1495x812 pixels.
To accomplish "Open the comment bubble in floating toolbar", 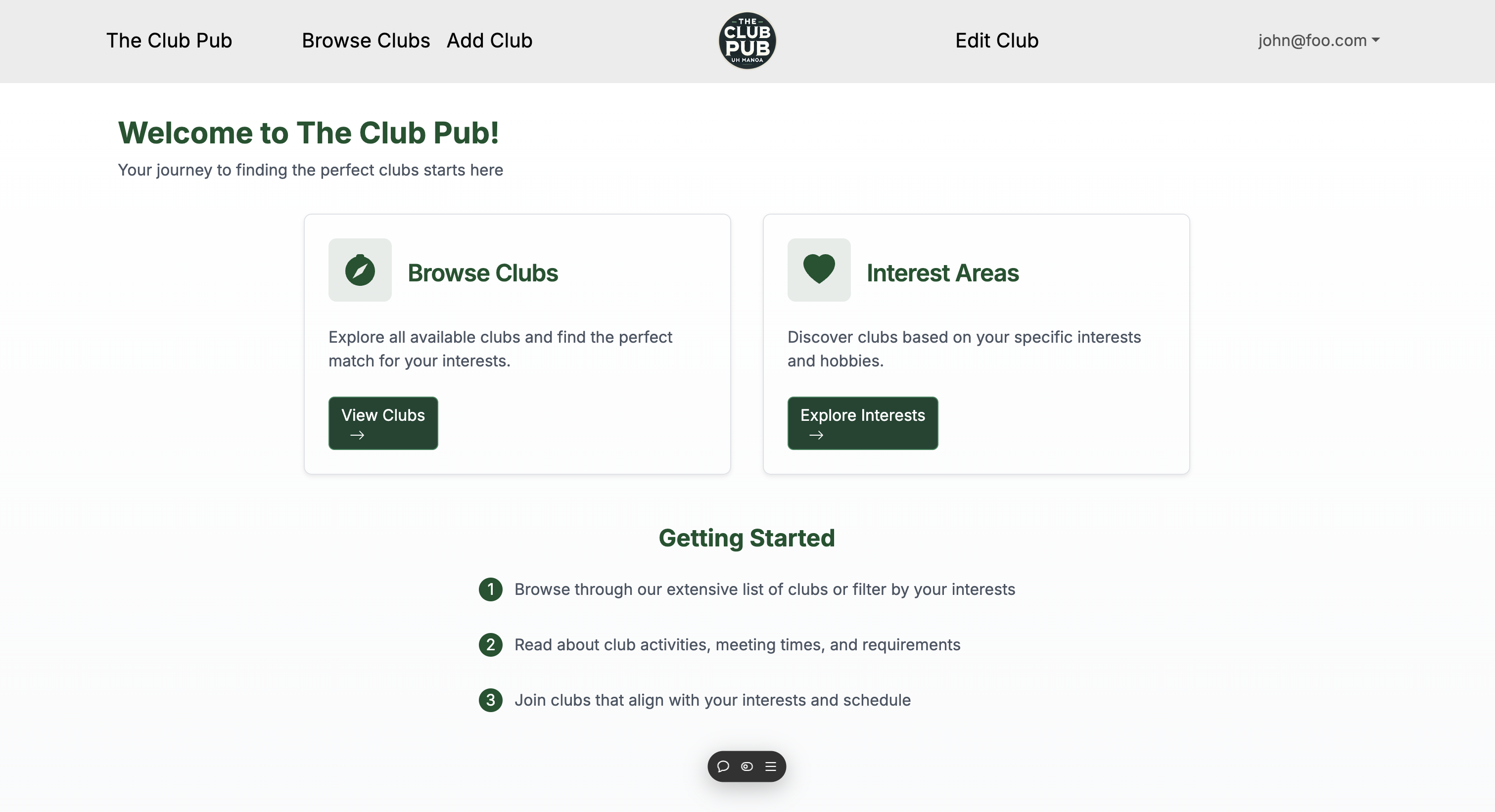I will tap(723, 766).
